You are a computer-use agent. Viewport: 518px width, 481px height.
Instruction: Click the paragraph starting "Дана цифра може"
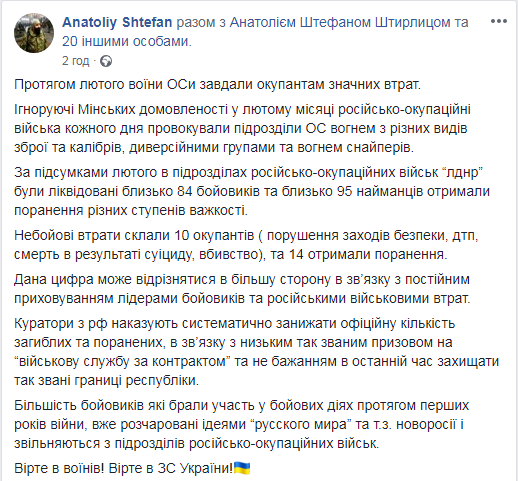click(x=242, y=289)
